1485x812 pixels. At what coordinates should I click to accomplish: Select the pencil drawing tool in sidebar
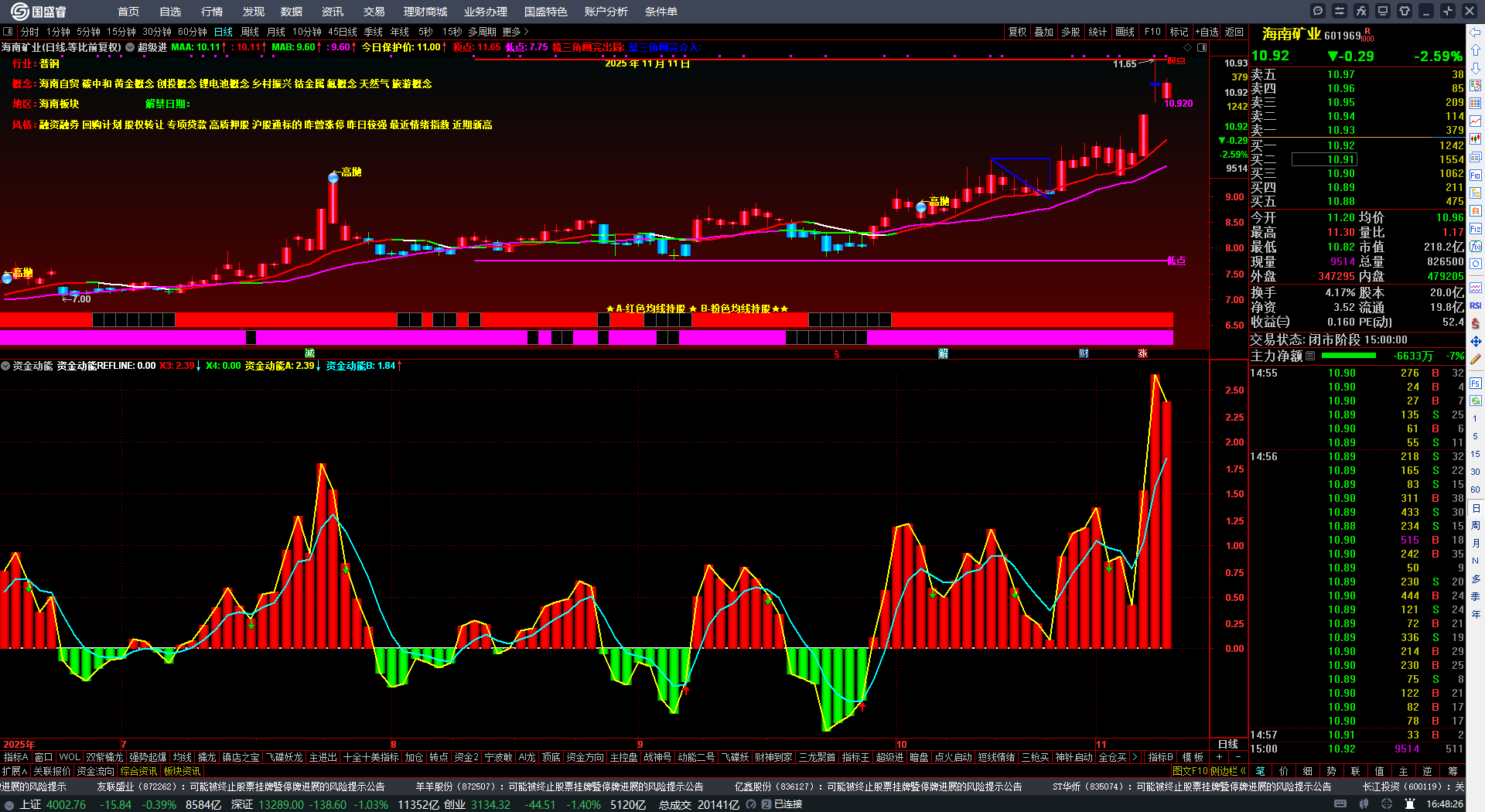pyautogui.click(x=1476, y=359)
